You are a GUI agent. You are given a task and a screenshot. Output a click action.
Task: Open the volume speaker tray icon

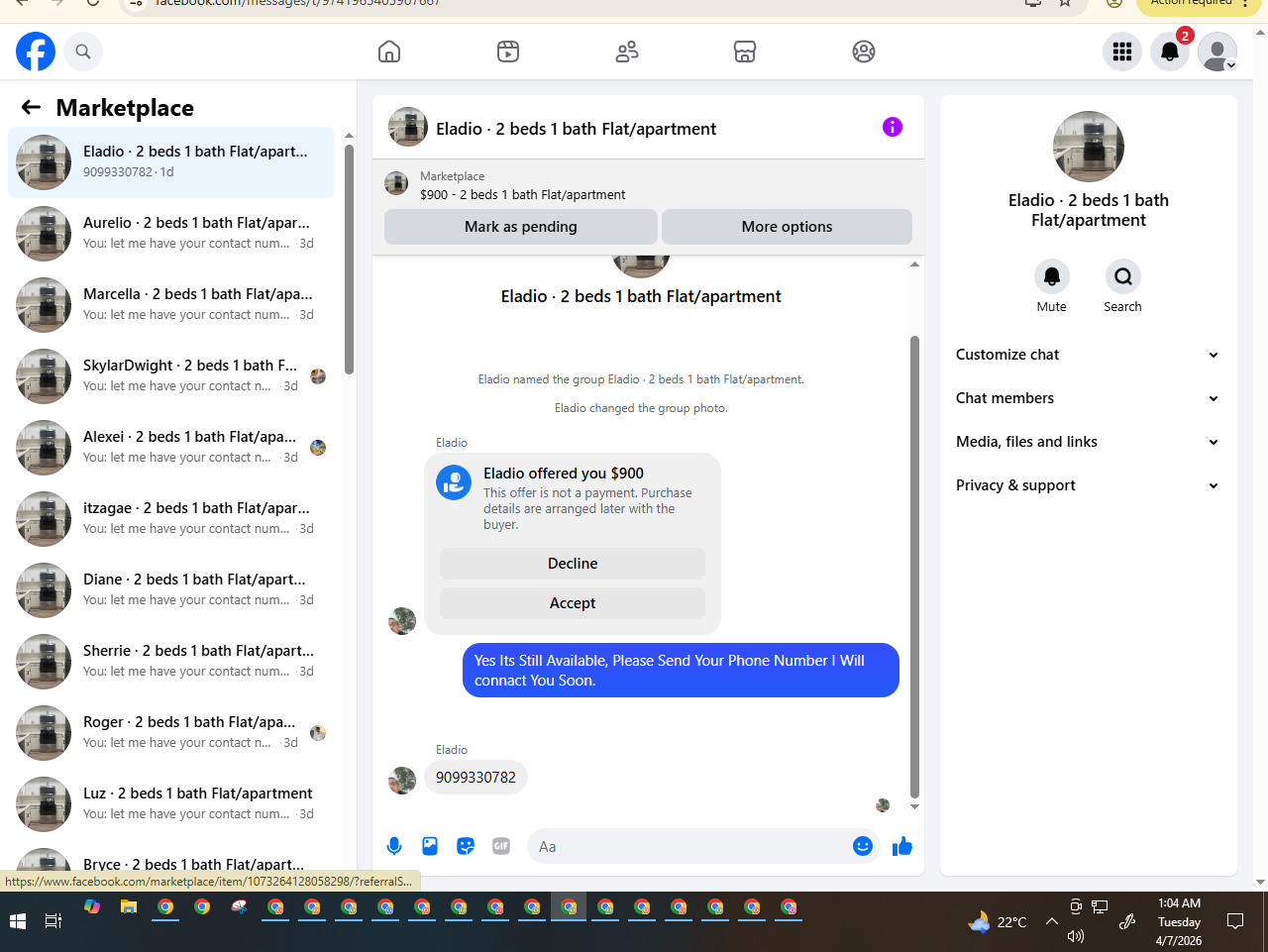tap(1076, 936)
